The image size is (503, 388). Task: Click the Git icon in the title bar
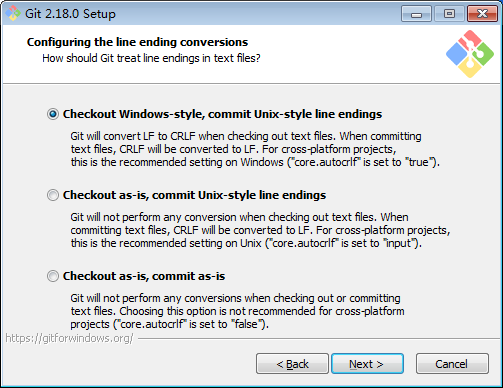click(x=13, y=14)
